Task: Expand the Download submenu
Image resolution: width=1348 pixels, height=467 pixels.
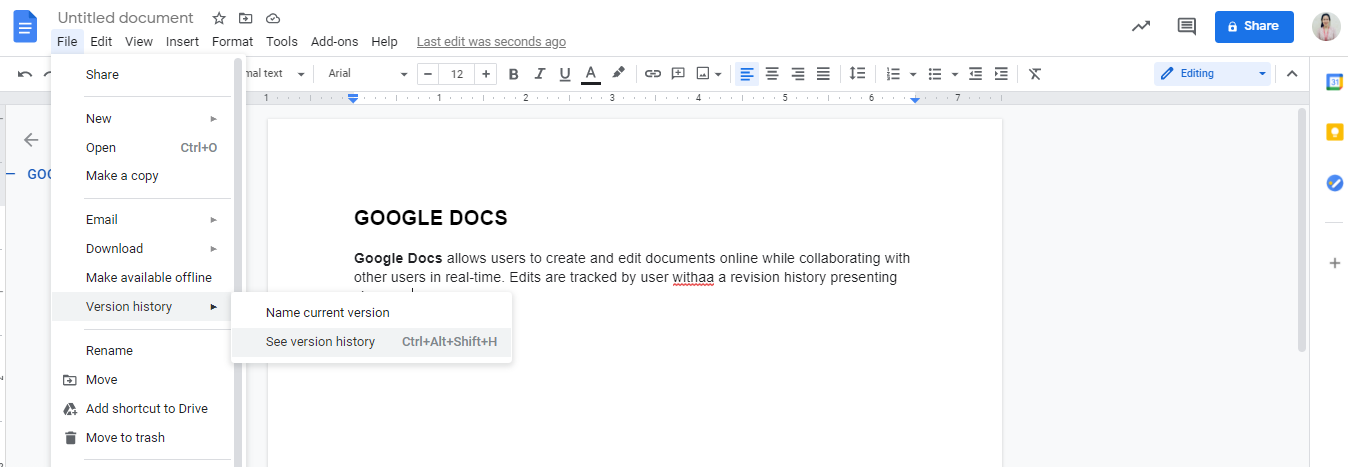Action: click(x=142, y=248)
